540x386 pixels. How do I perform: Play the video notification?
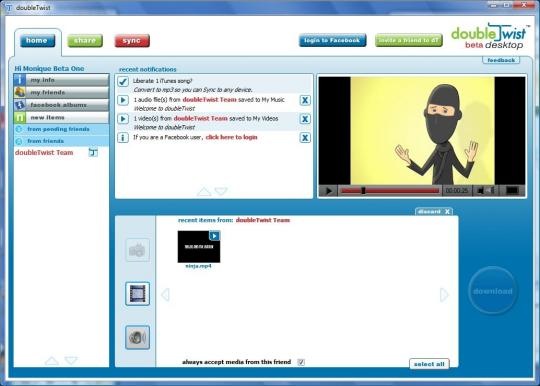tap(123, 119)
